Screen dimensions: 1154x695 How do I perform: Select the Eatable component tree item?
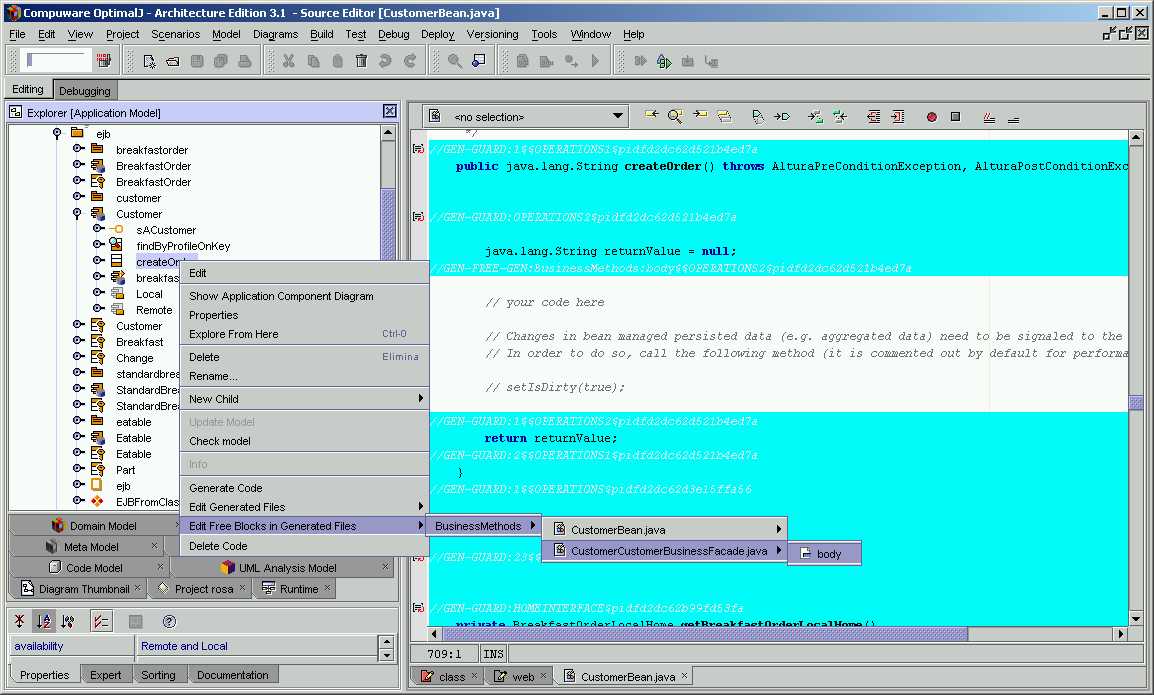133,438
